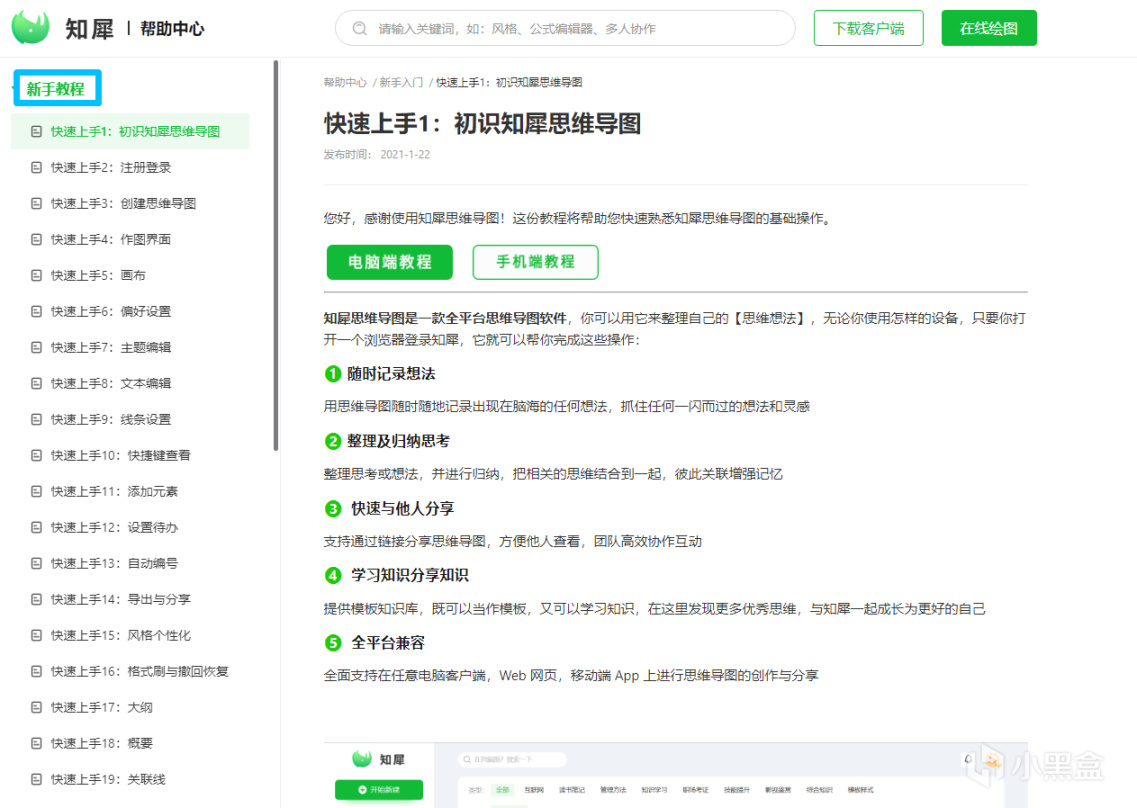
Task: Click the 全平台兼容 heading
Action: [x=388, y=643]
